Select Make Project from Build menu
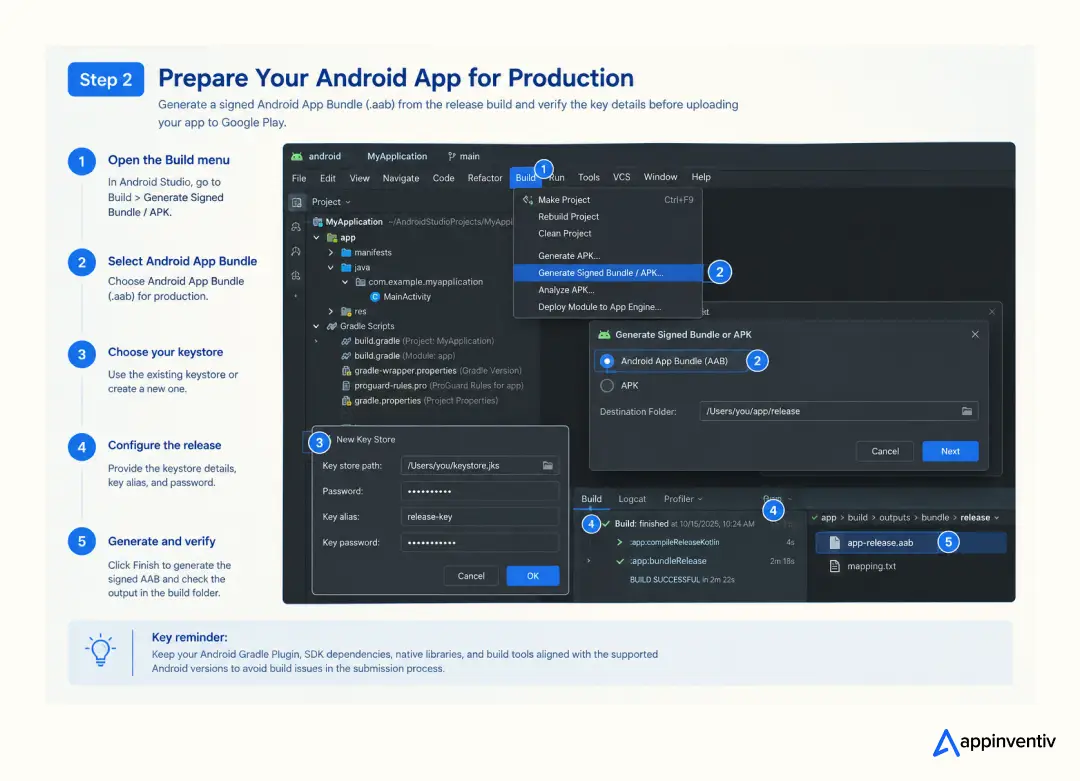The width and height of the screenshot is (1080, 781). pyautogui.click(x=608, y=200)
